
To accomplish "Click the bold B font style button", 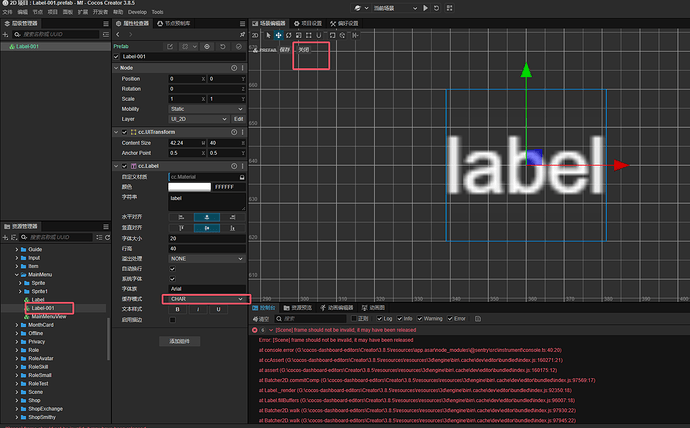I will [x=178, y=309].
